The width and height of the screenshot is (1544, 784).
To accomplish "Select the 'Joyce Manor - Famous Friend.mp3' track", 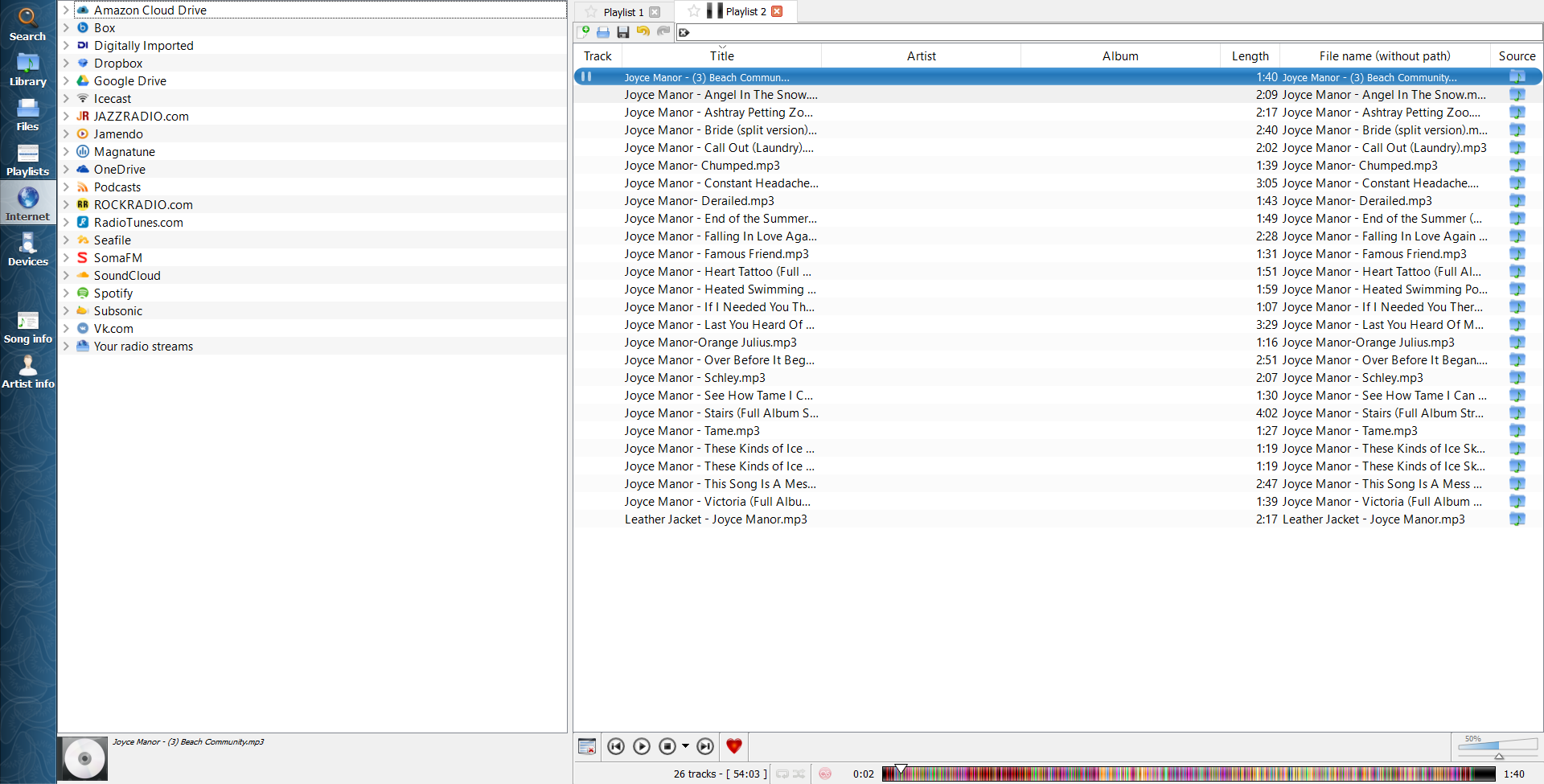I will [x=1058, y=254].
